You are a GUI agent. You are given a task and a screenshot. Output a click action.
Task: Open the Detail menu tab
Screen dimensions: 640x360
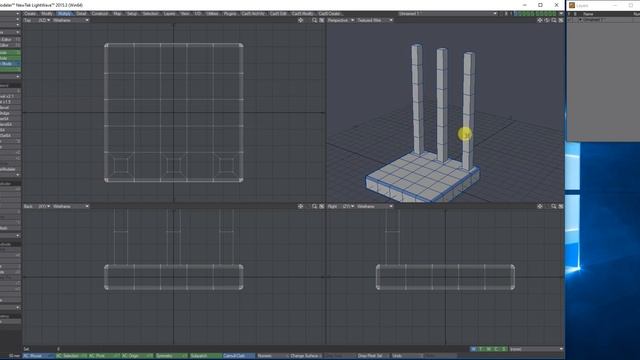81,13
